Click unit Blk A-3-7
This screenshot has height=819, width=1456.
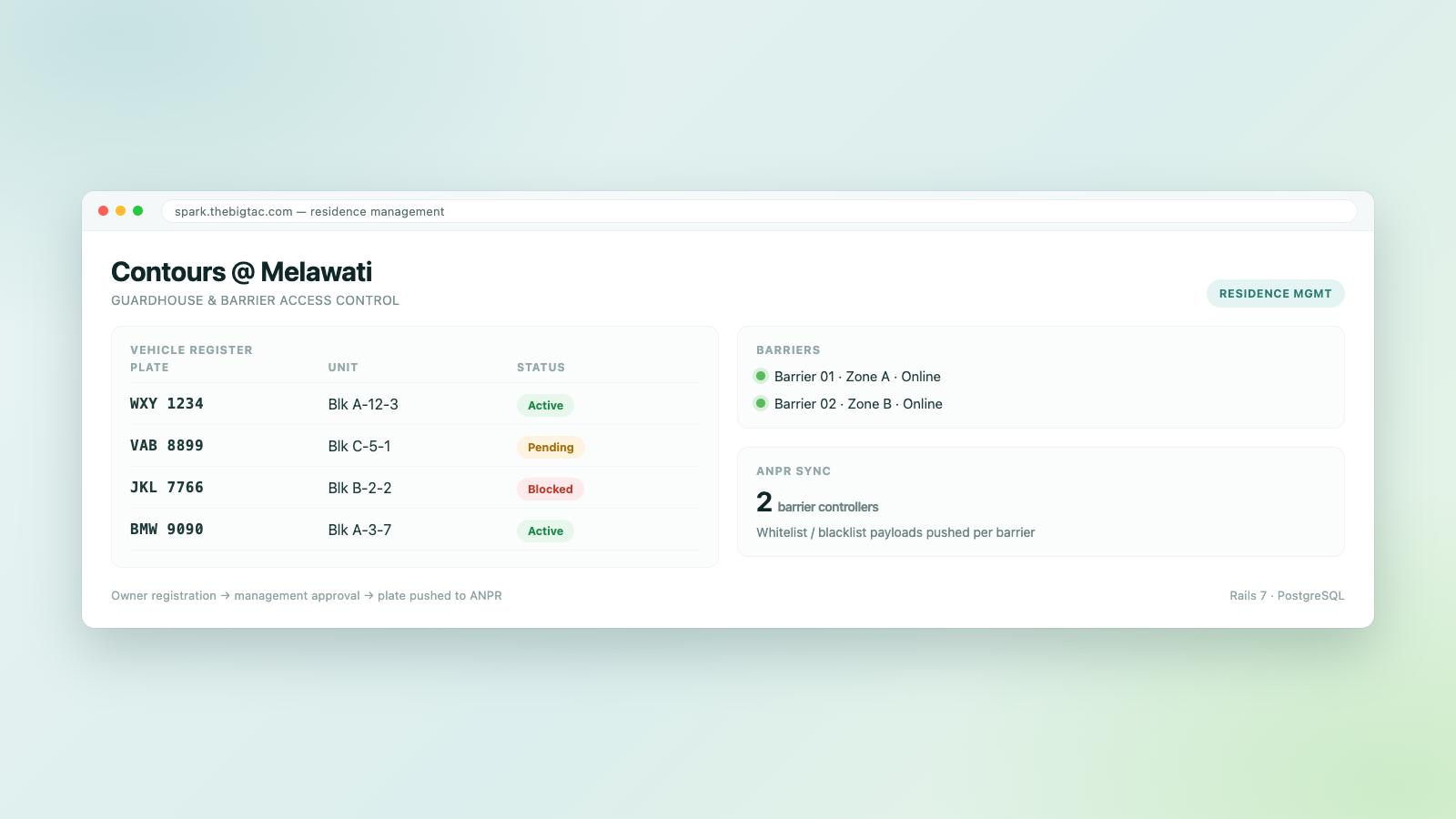[359, 530]
